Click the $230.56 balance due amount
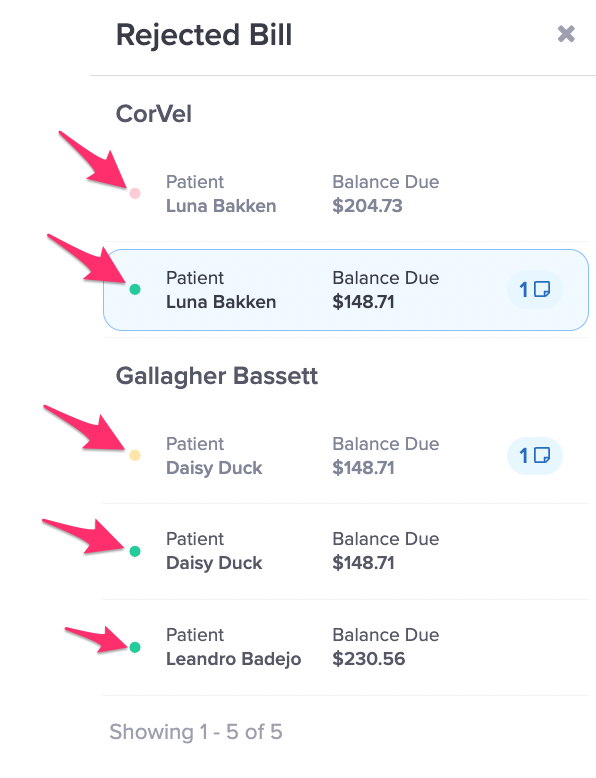Viewport: 596px width, 778px height. pyautogui.click(x=369, y=659)
